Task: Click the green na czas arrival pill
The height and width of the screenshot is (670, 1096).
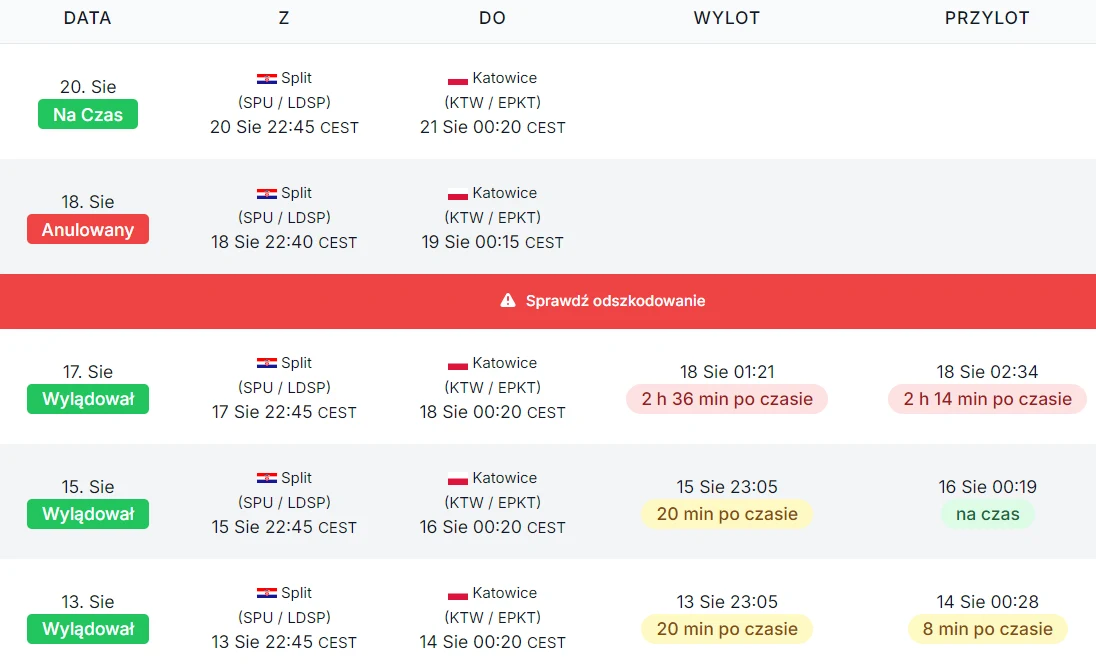Action: click(987, 514)
